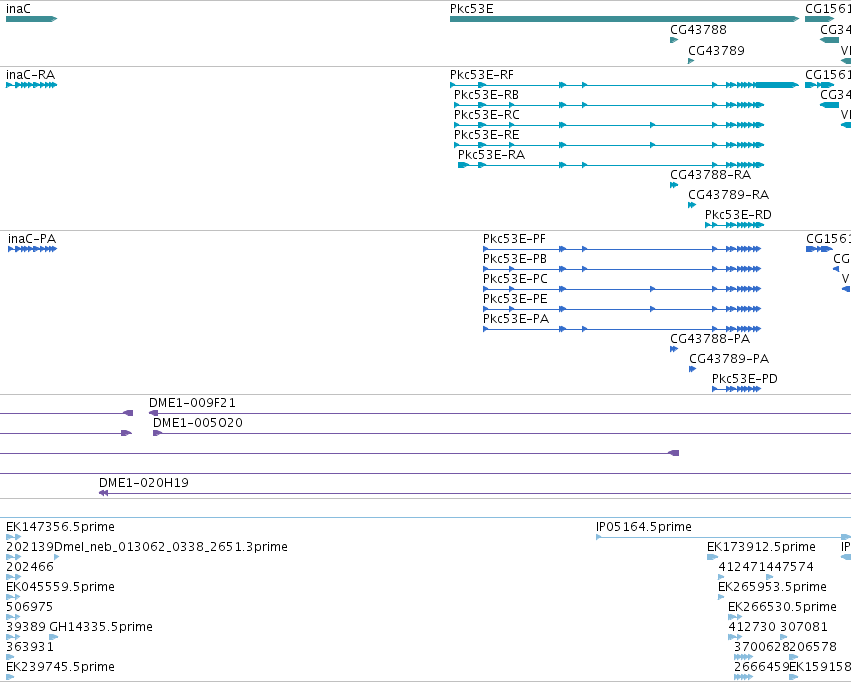Click the Pkc53E-RD transcript label
This screenshot has height=682, width=851.
click(738, 215)
